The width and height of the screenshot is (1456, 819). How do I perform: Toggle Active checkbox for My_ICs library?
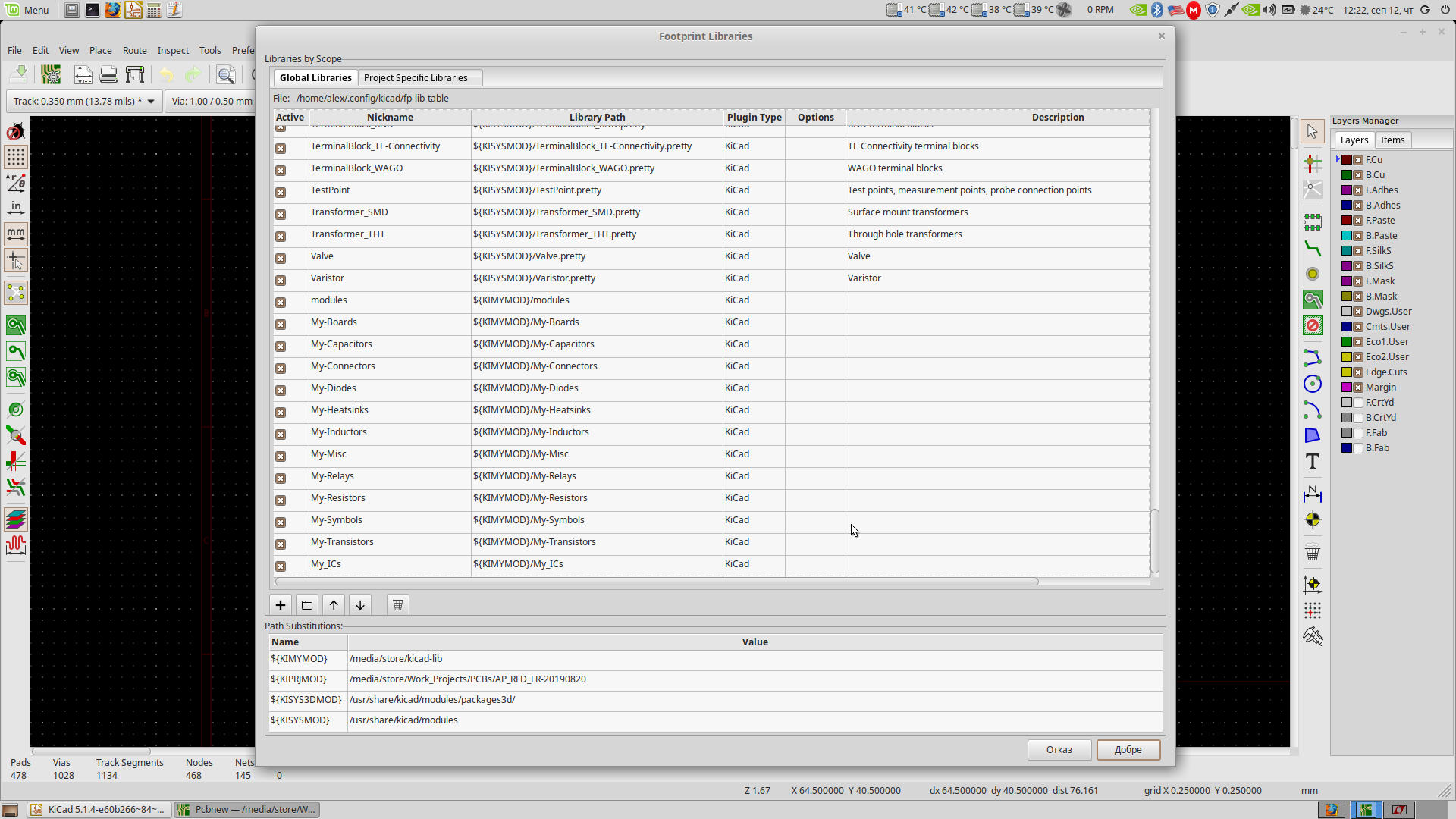281,566
